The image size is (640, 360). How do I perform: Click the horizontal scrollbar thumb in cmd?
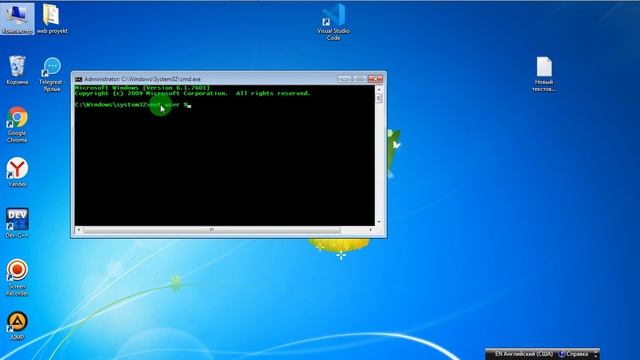tap(212, 230)
